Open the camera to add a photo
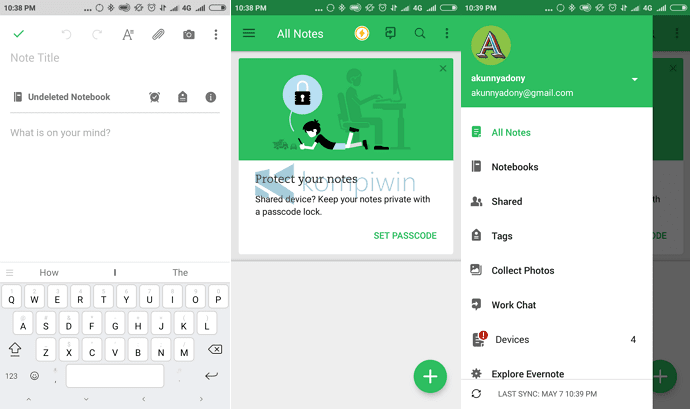Viewport: 690px width, 409px height. (189, 34)
